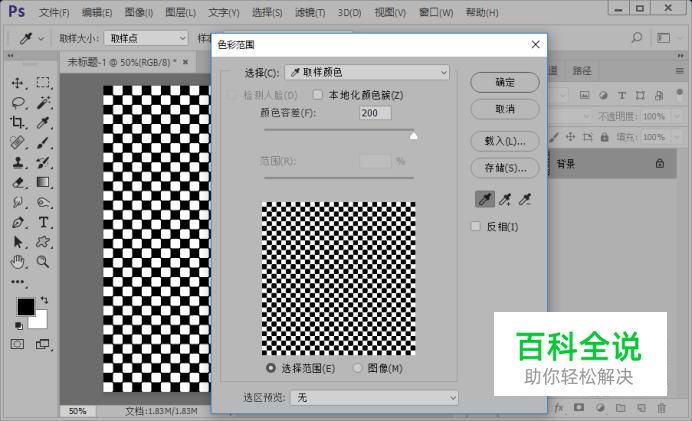Open the 取样大小 dropdown
This screenshot has height=421, width=692.
pos(146,38)
